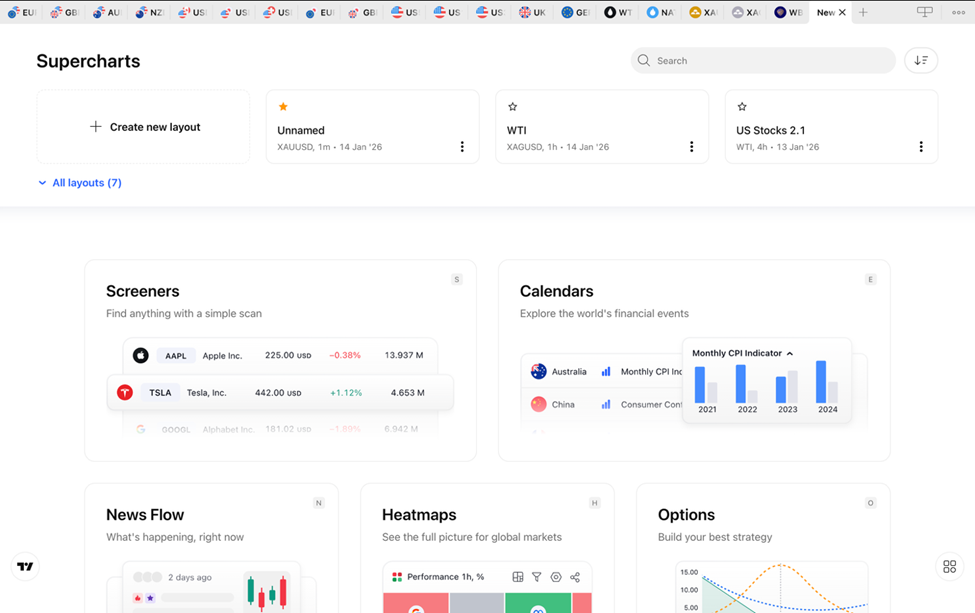The height and width of the screenshot is (613, 975).
Task: Unfavorite the Unnamed layout star
Action: pos(283,107)
